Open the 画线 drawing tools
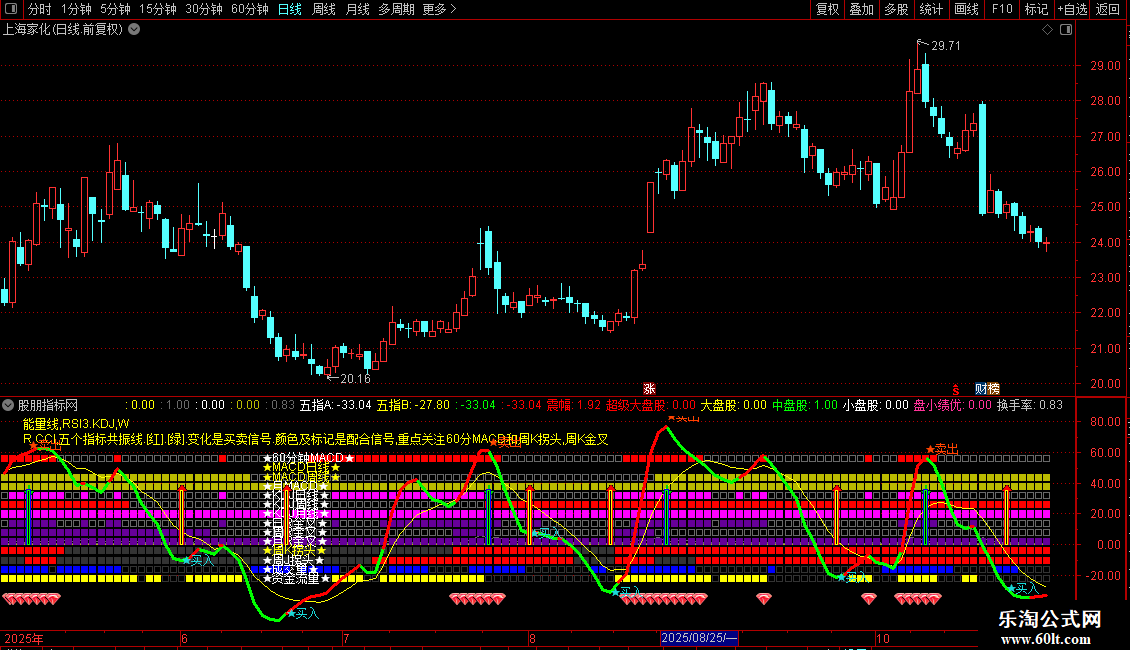 [x=966, y=9]
